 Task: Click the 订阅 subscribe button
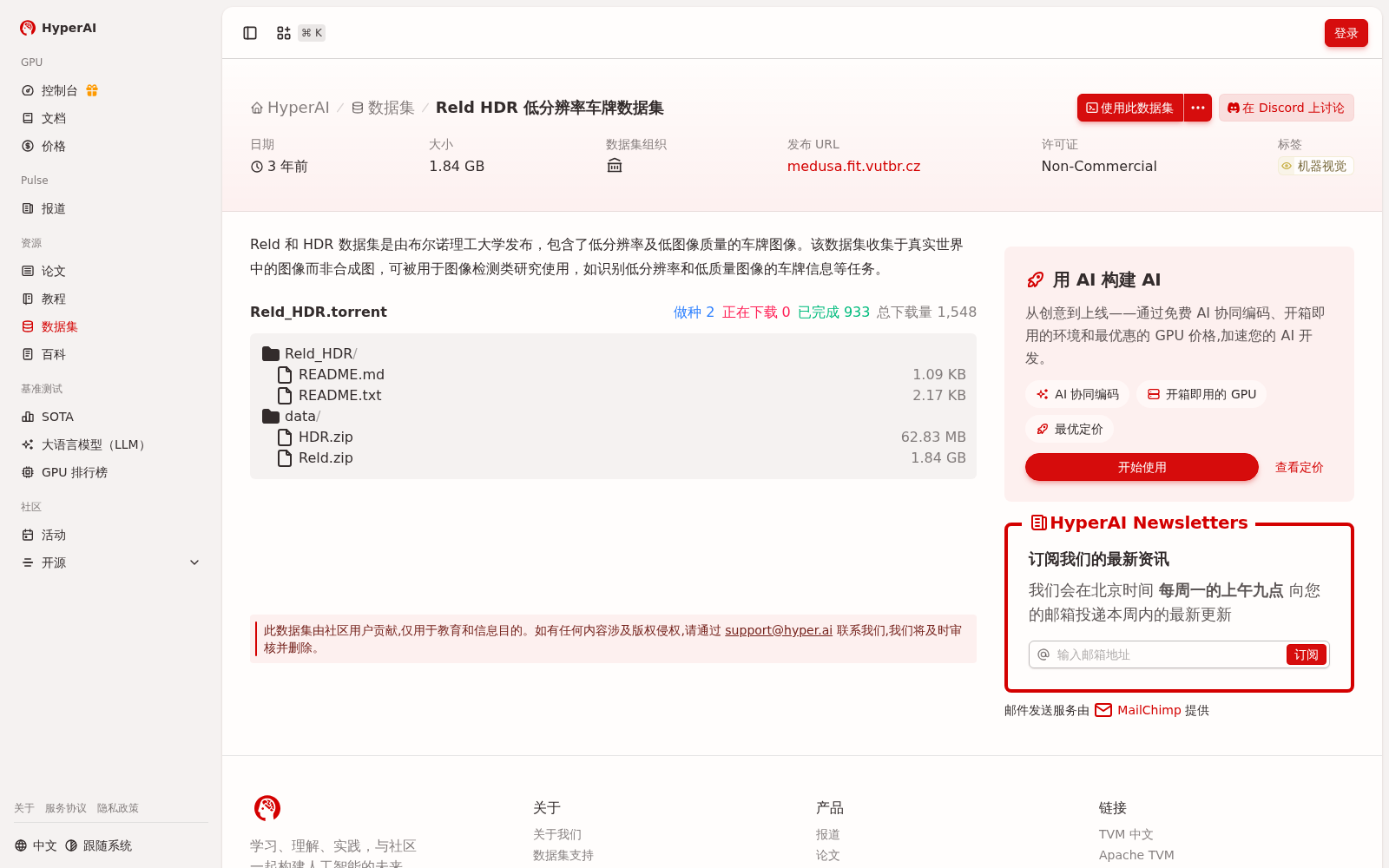click(x=1306, y=654)
